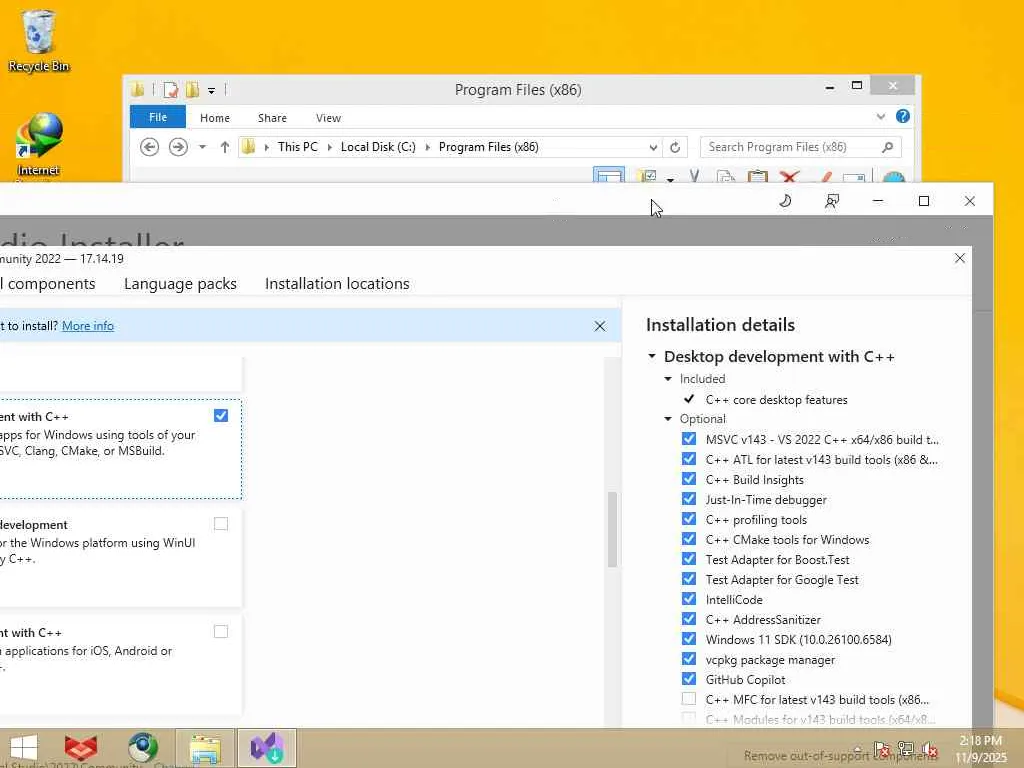Open the More info link
Viewport: 1024px width, 768px height.
tap(88, 326)
